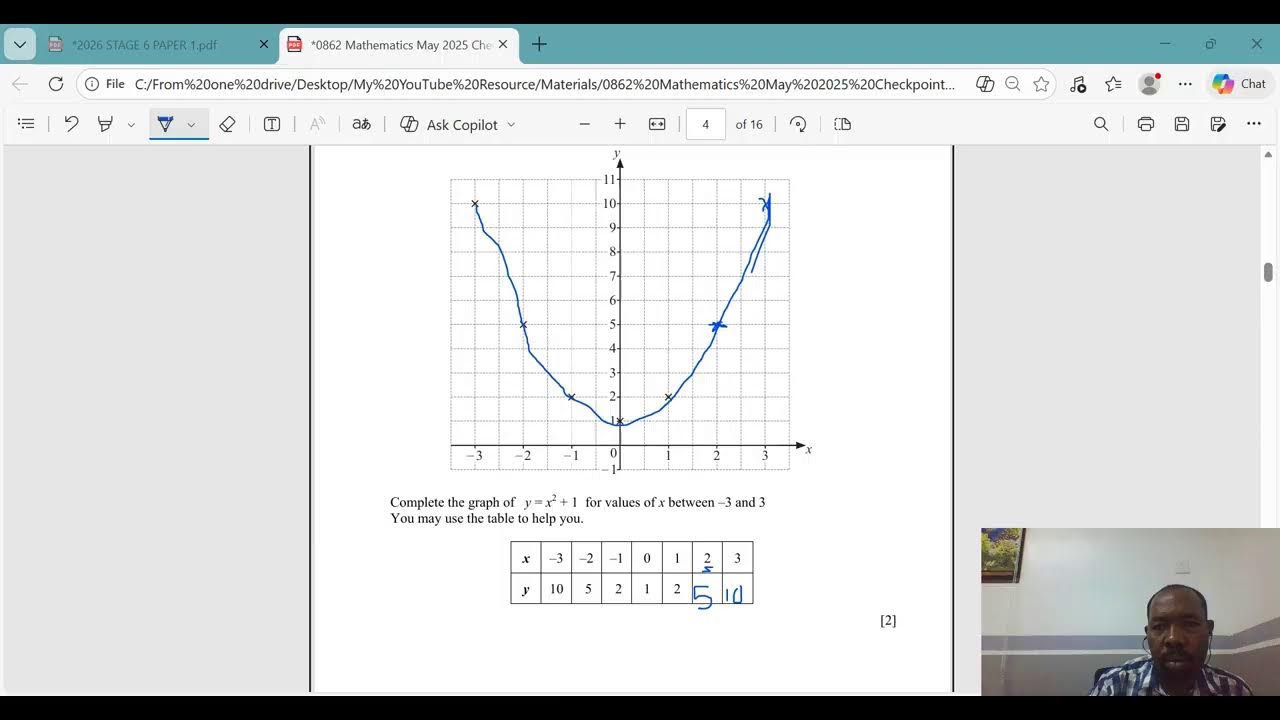Close the 2026 STAGE 6 PAPER 1.pdf tab
Image resolution: width=1280 pixels, height=720 pixels.
pyautogui.click(x=264, y=44)
